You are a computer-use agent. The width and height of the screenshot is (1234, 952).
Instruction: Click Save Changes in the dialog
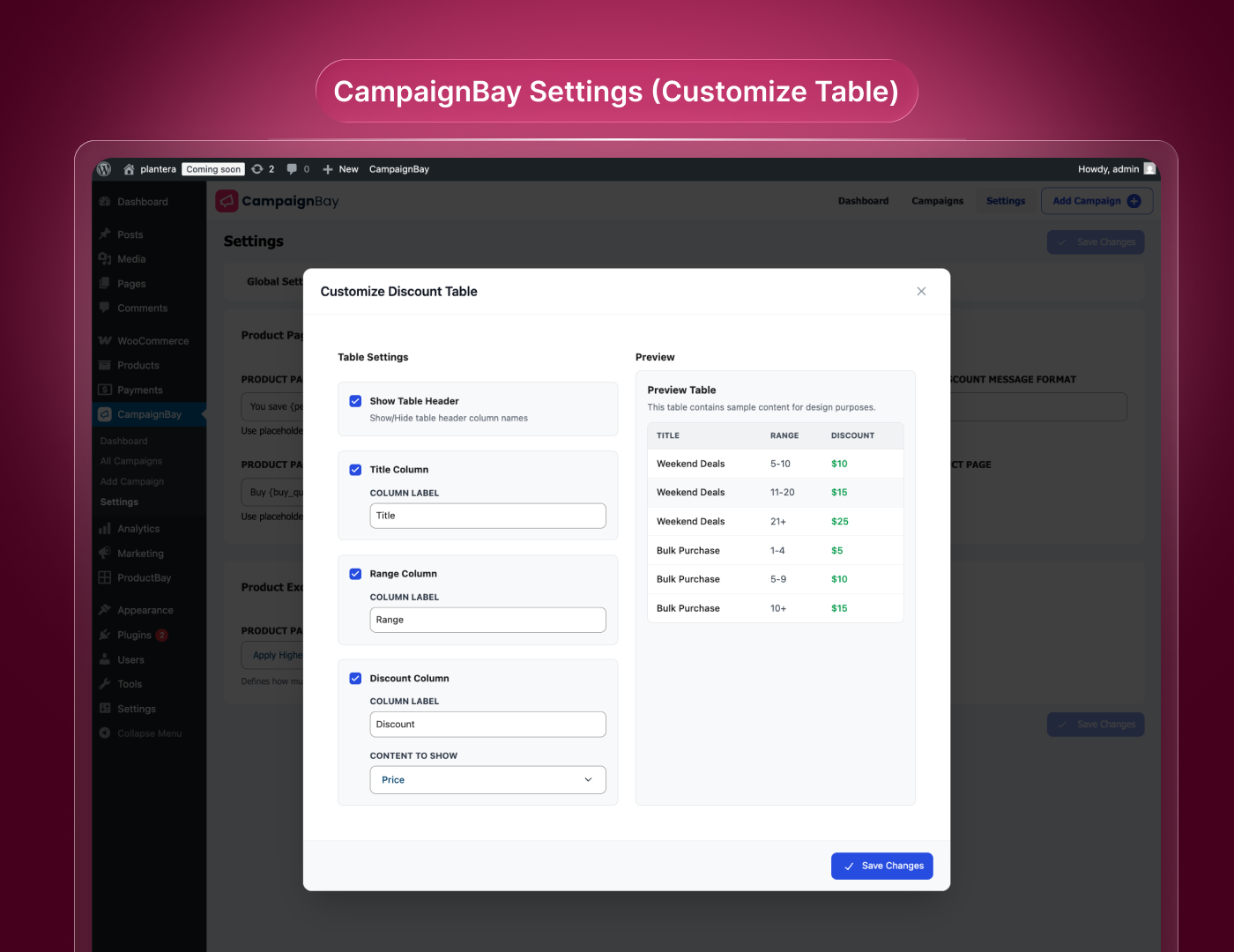(881, 866)
